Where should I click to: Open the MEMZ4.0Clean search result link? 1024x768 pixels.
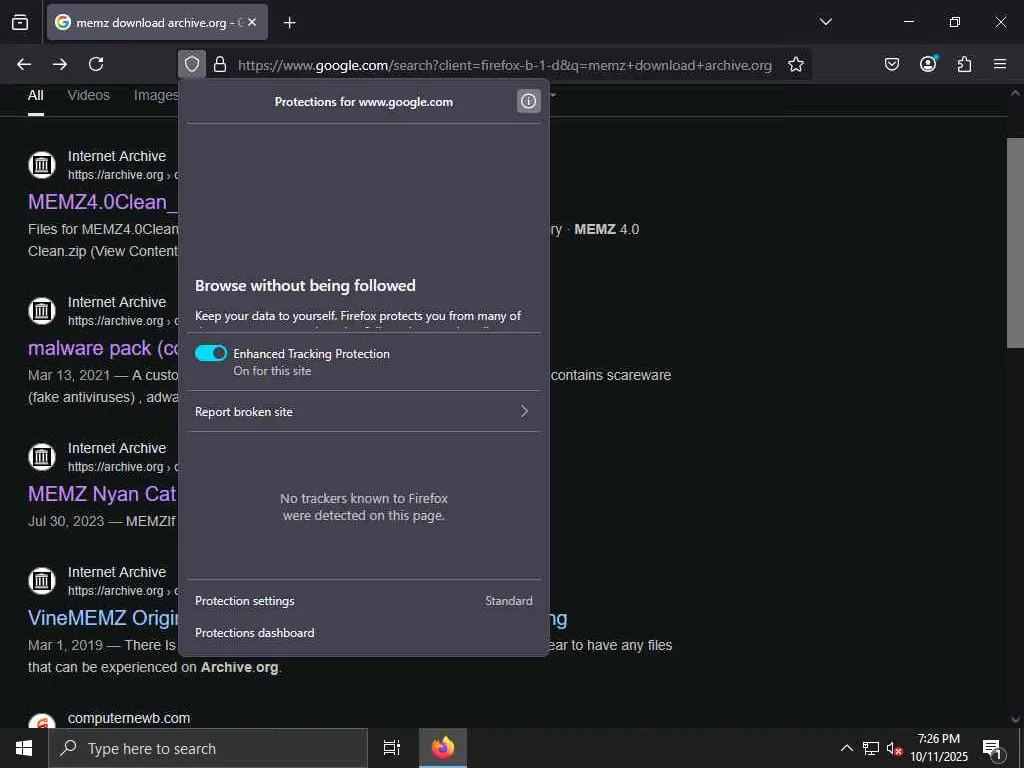(103, 202)
